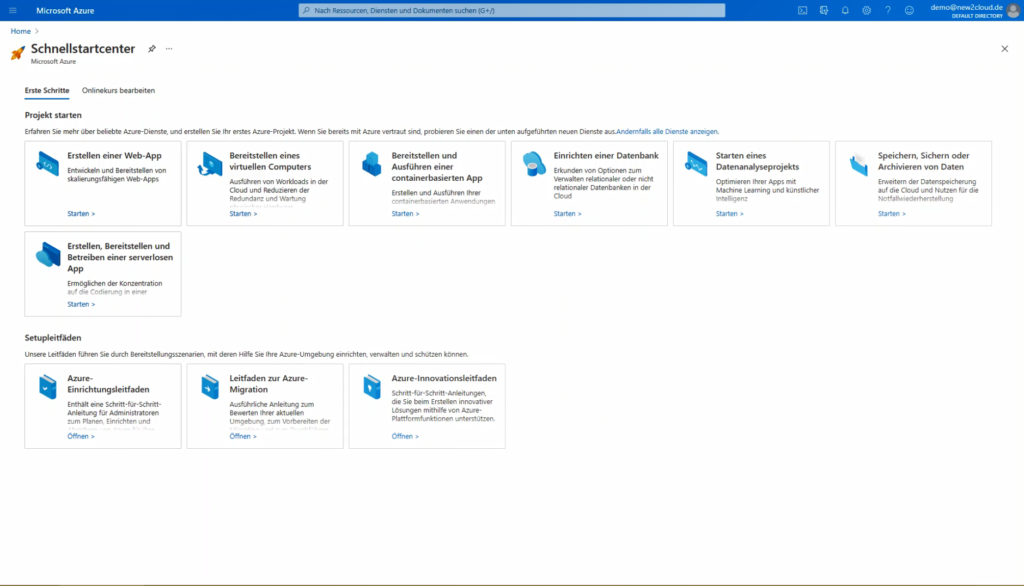Click Starten under Erstellen einer Web-App
This screenshot has height=586, width=1024.
click(81, 214)
